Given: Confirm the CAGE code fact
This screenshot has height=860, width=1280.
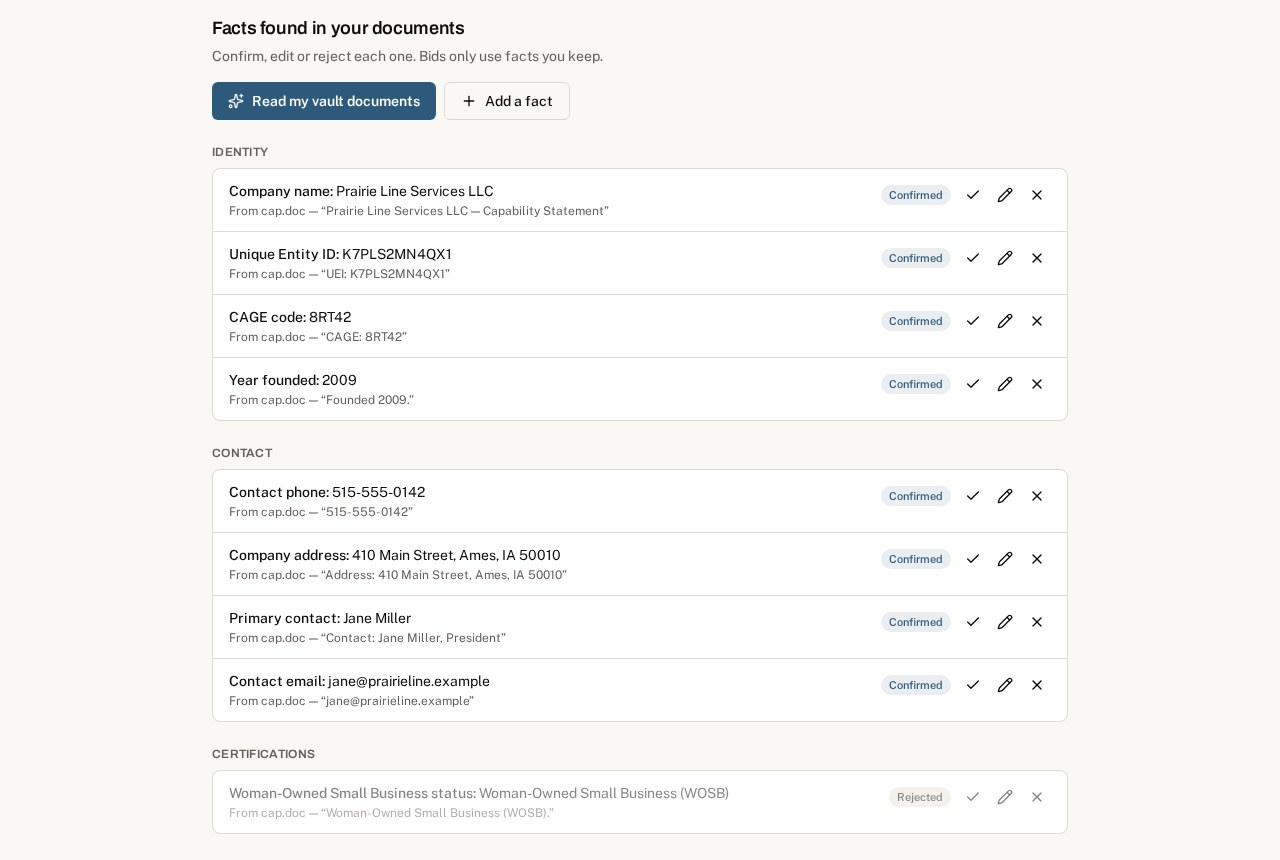Looking at the screenshot, I should [x=973, y=321].
